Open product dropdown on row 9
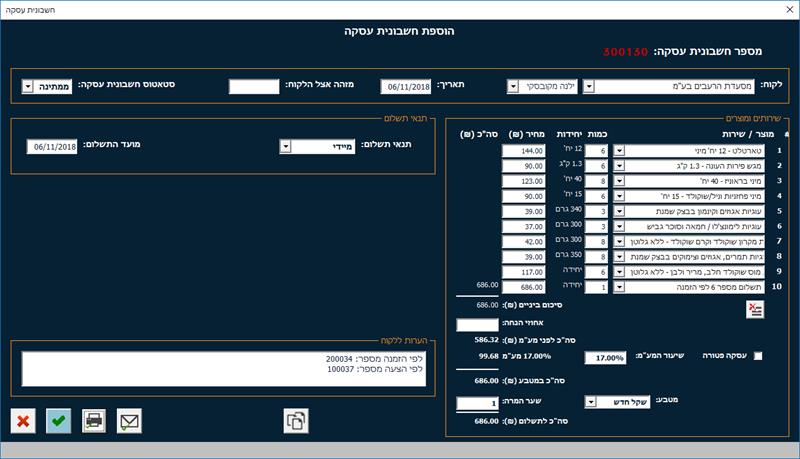 point(619,272)
